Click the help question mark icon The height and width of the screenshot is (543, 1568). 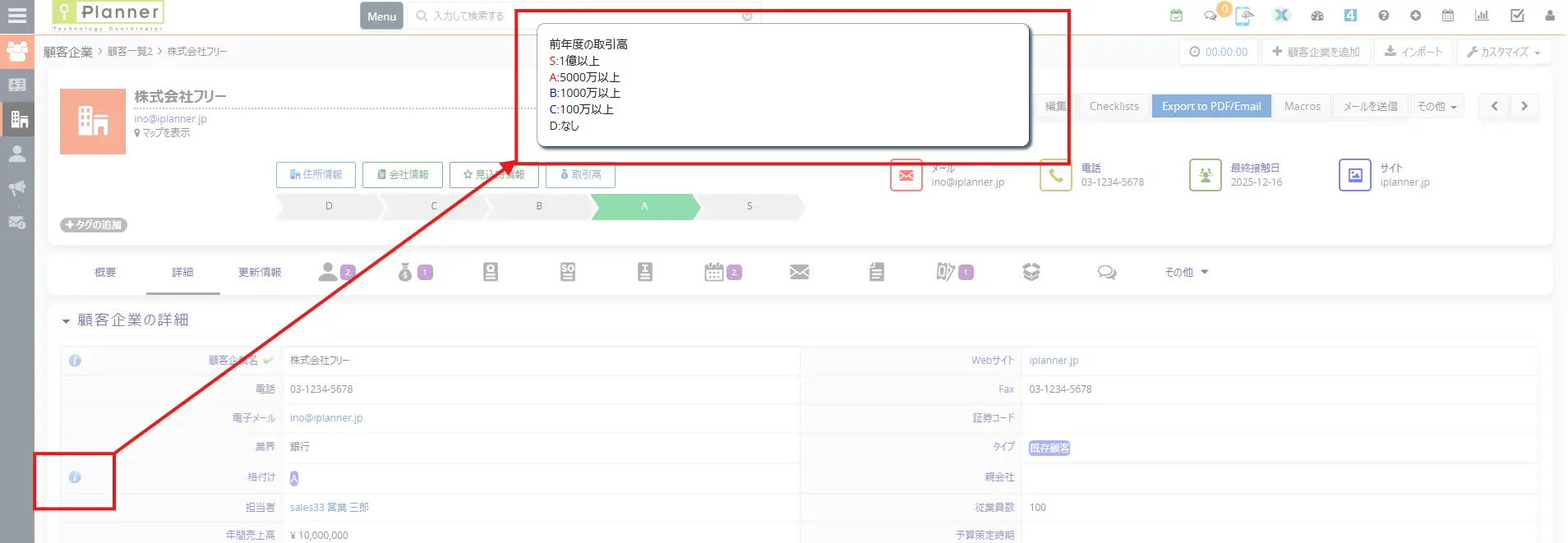(1384, 16)
